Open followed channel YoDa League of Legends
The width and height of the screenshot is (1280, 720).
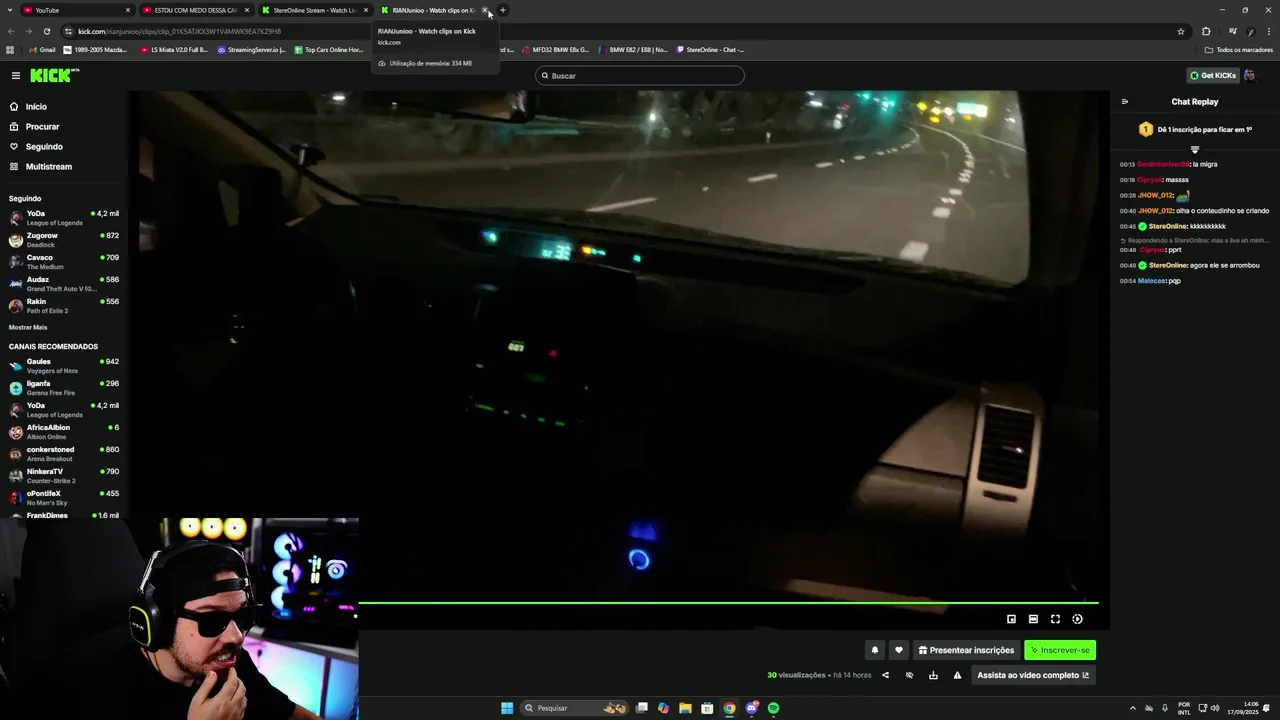point(64,218)
